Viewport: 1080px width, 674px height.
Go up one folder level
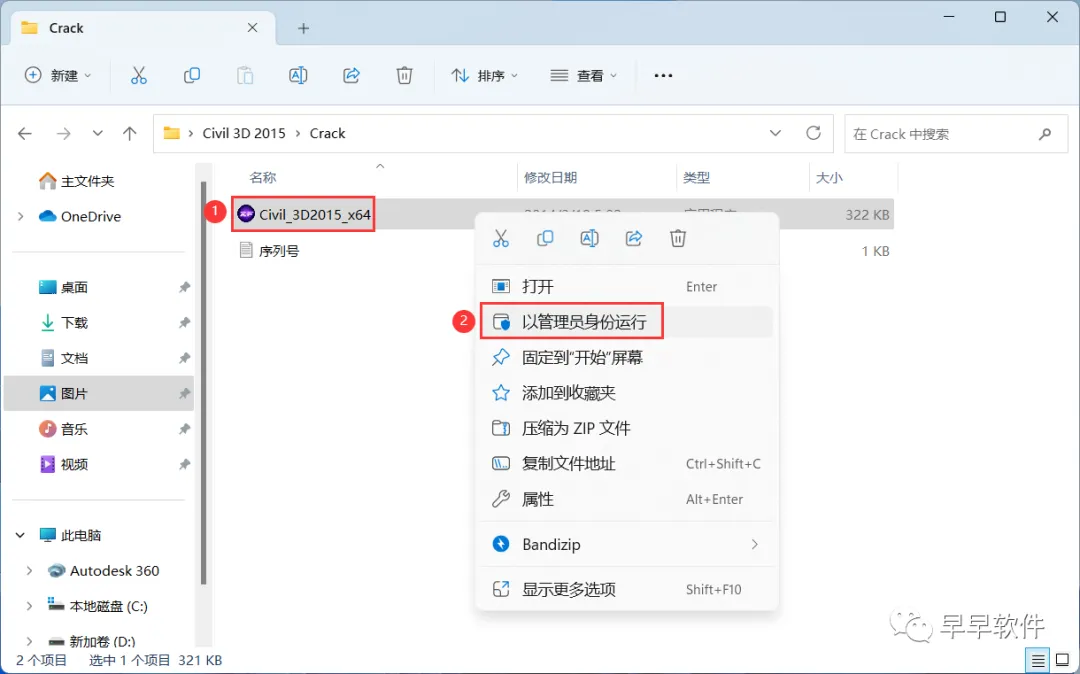click(129, 134)
